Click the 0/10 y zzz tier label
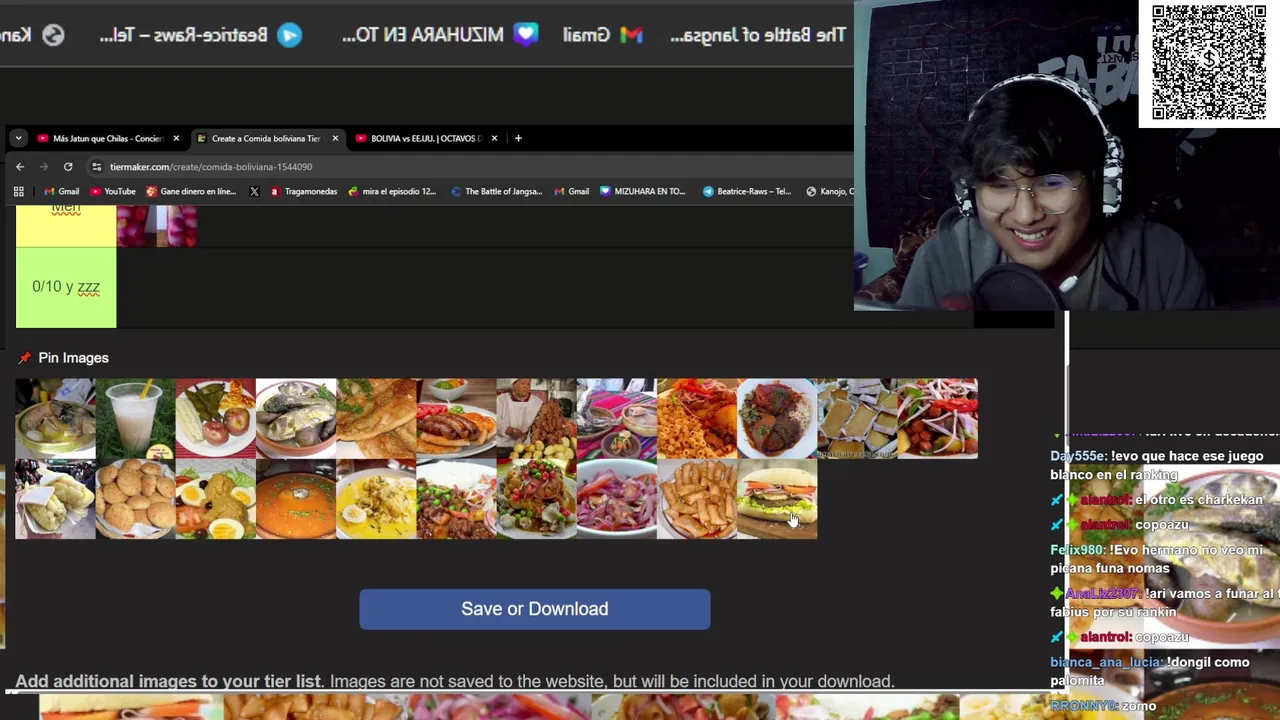This screenshot has width=1280, height=720. tap(66, 287)
